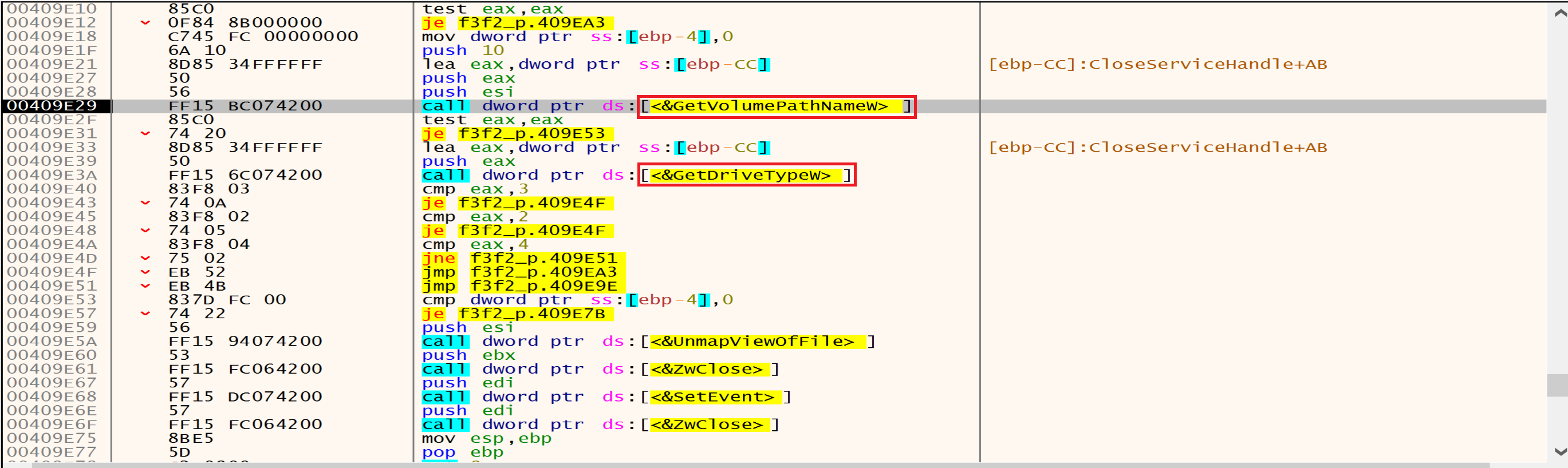Click the jump arrow beside address 00409E51

pyautogui.click(x=145, y=286)
